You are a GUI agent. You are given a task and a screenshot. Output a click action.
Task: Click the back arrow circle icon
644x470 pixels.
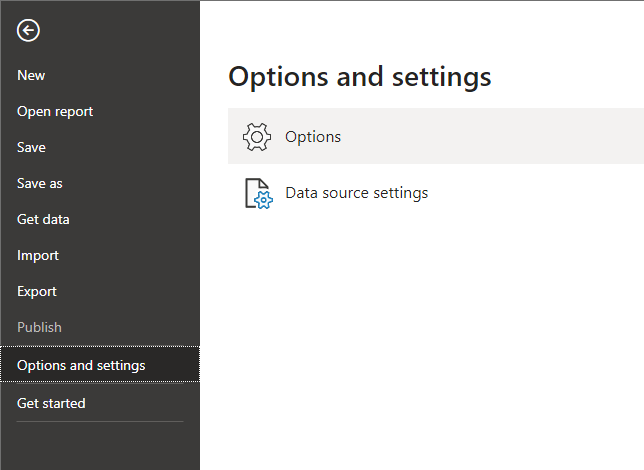tap(28, 30)
